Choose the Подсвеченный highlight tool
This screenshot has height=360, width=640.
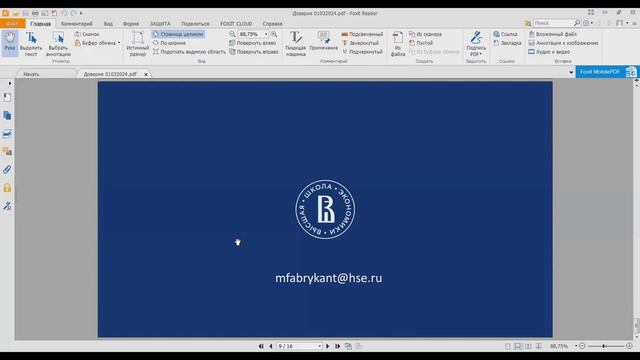[x=362, y=34]
